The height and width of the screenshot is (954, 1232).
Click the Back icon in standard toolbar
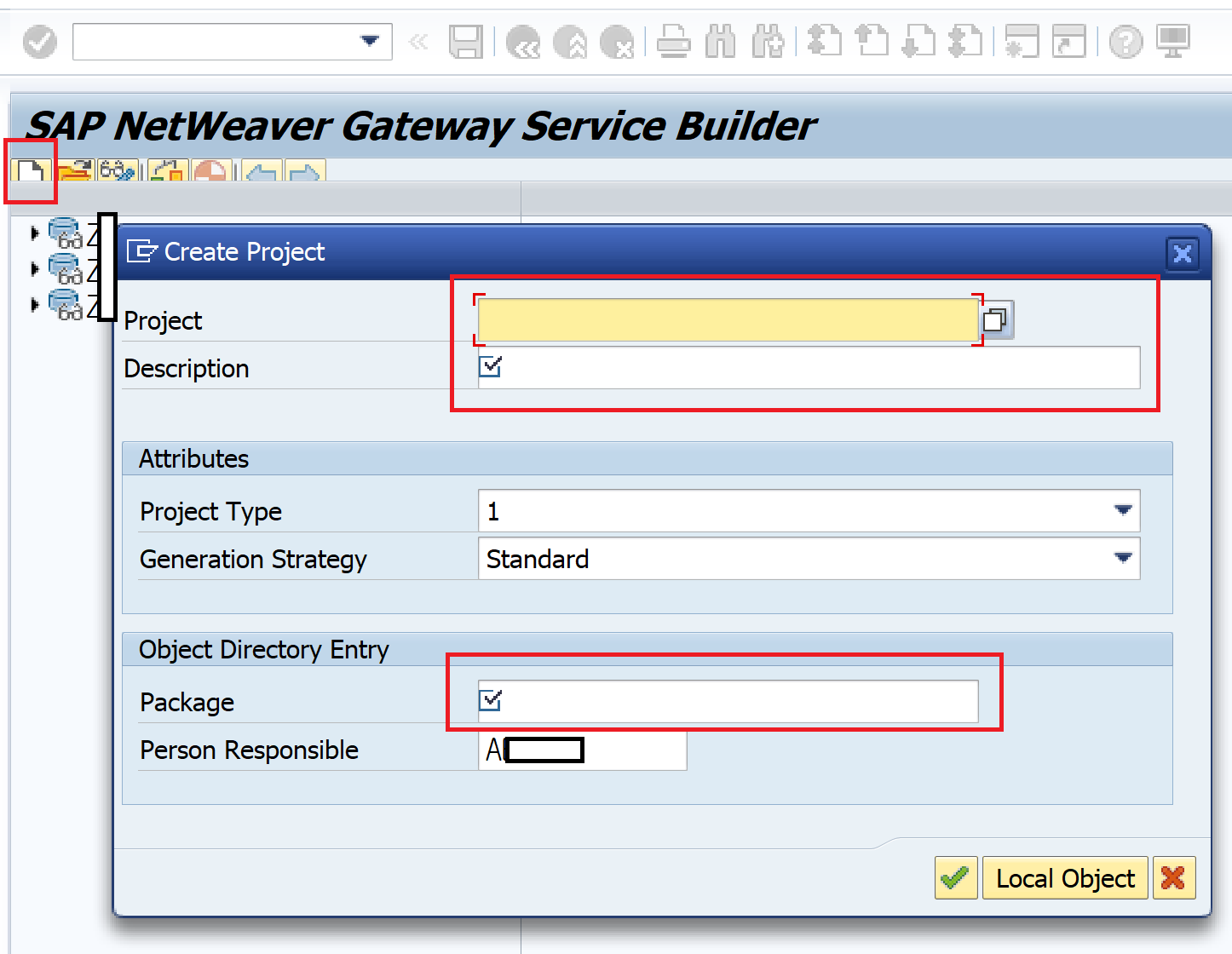pyautogui.click(x=523, y=41)
